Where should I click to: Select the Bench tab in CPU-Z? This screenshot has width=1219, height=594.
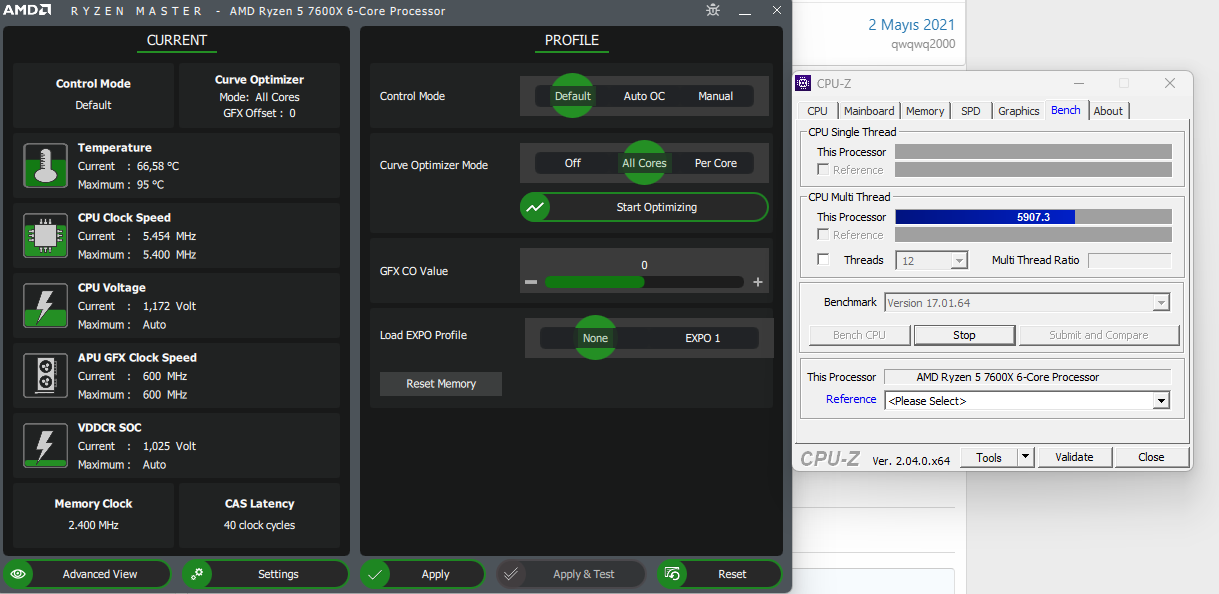click(1066, 110)
